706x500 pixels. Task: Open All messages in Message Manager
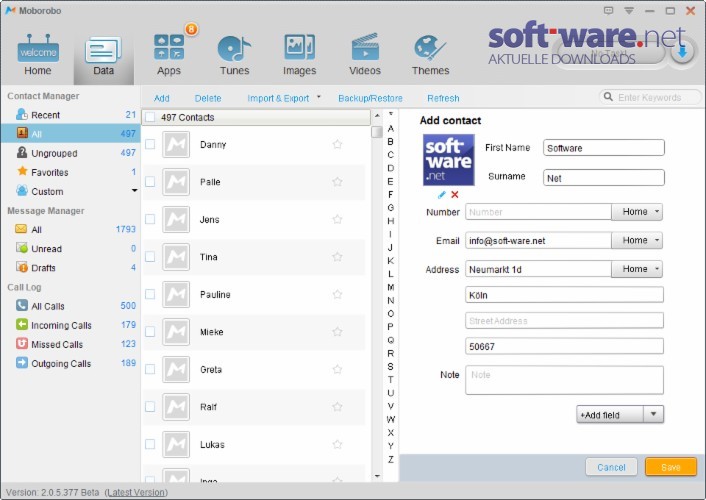(71, 229)
